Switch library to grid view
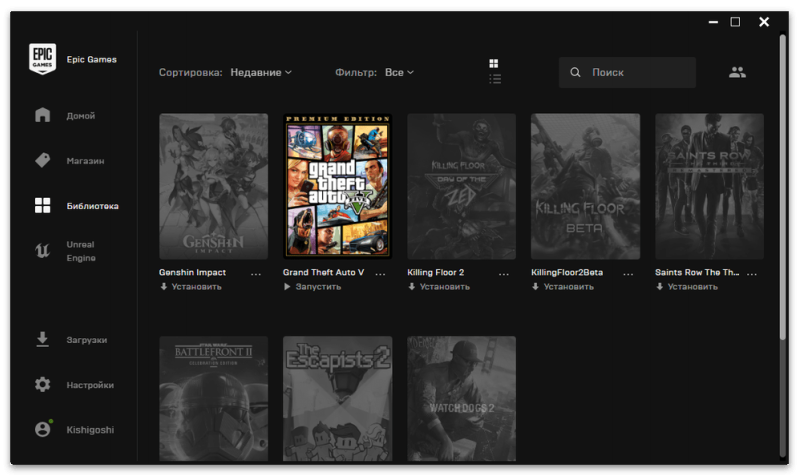Viewport: 800px width, 476px height. point(493,63)
